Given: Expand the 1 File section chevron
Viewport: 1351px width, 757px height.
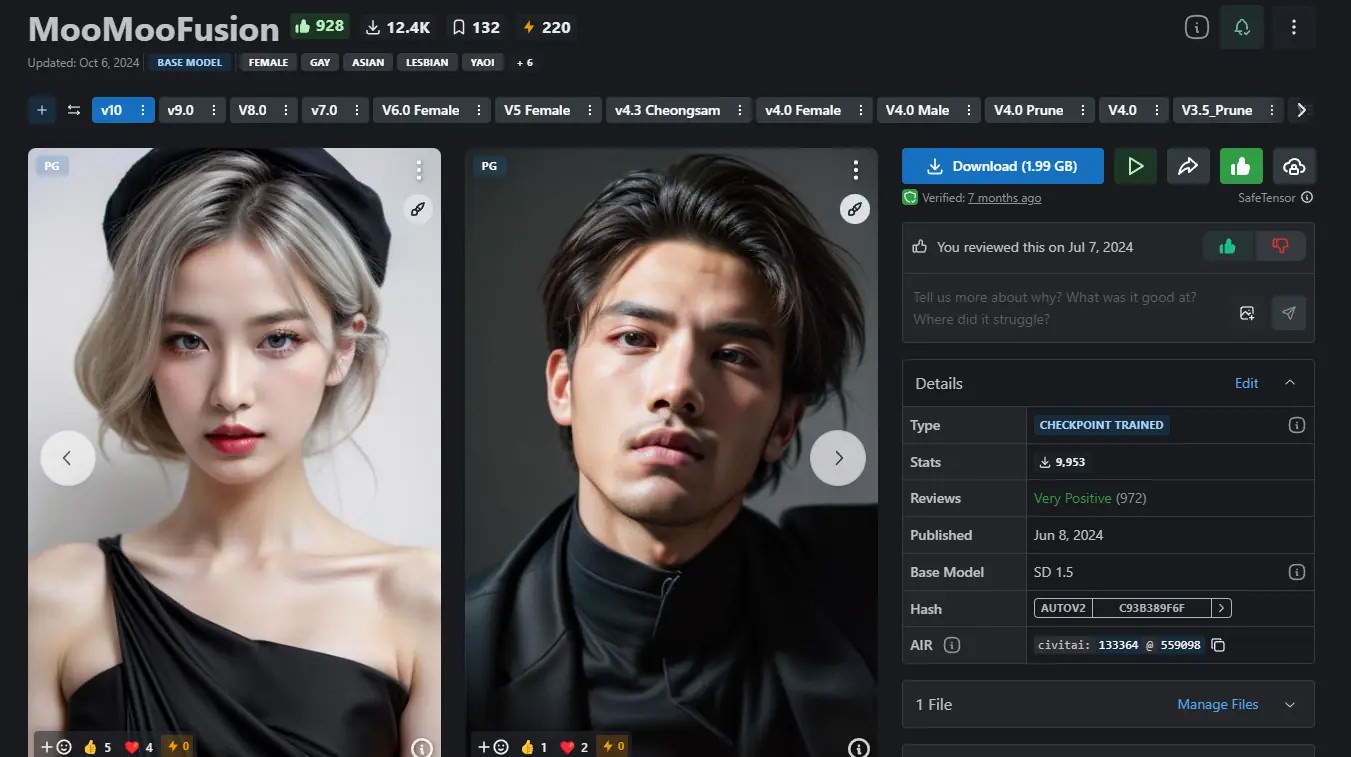Looking at the screenshot, I should [x=1290, y=705].
